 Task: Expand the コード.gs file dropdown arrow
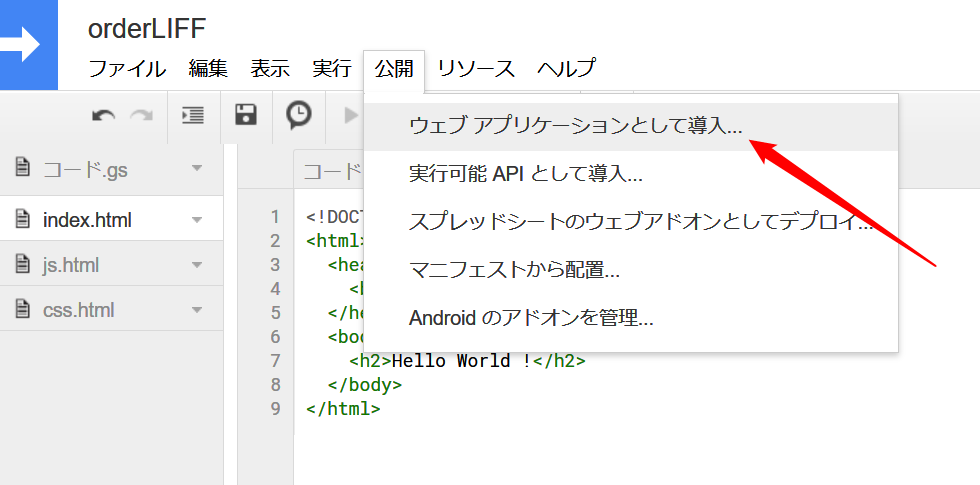coord(196,168)
